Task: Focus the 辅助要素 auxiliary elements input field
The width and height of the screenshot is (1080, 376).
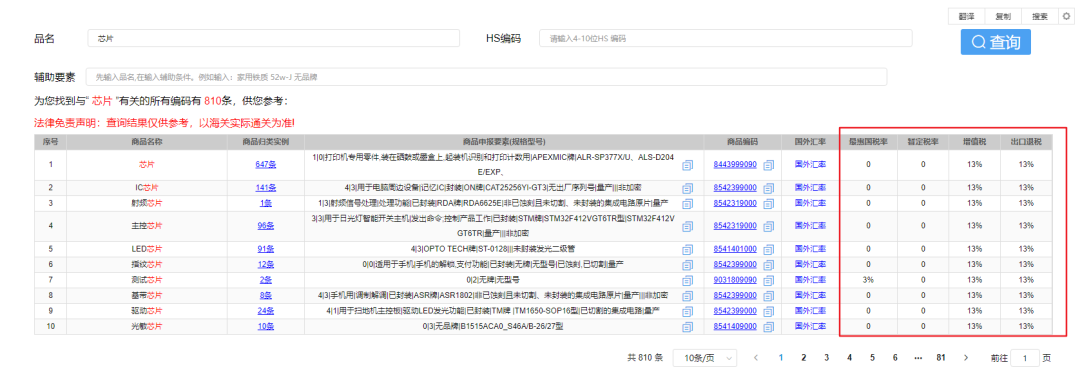Action: pos(486,77)
